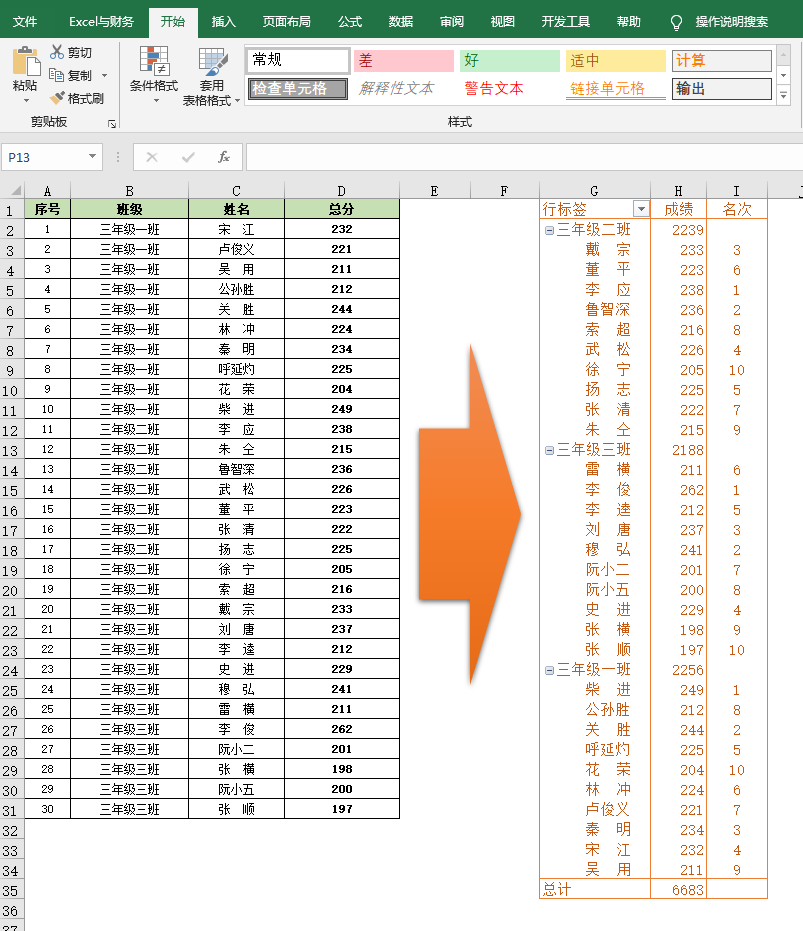
Task: Click the cancel X in formula bar
Action: 152,157
